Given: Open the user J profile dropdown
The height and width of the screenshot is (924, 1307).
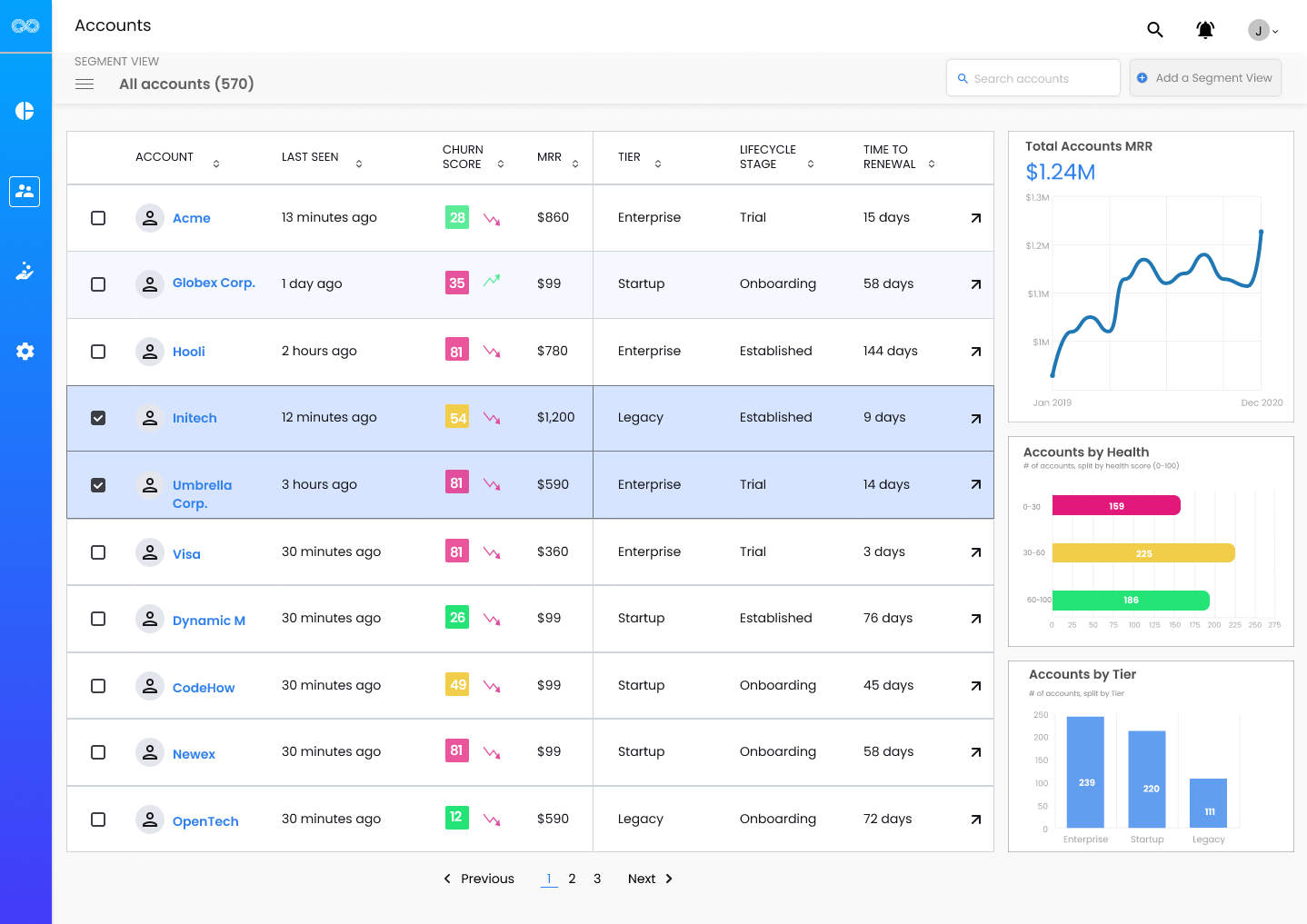Looking at the screenshot, I should [x=1263, y=30].
